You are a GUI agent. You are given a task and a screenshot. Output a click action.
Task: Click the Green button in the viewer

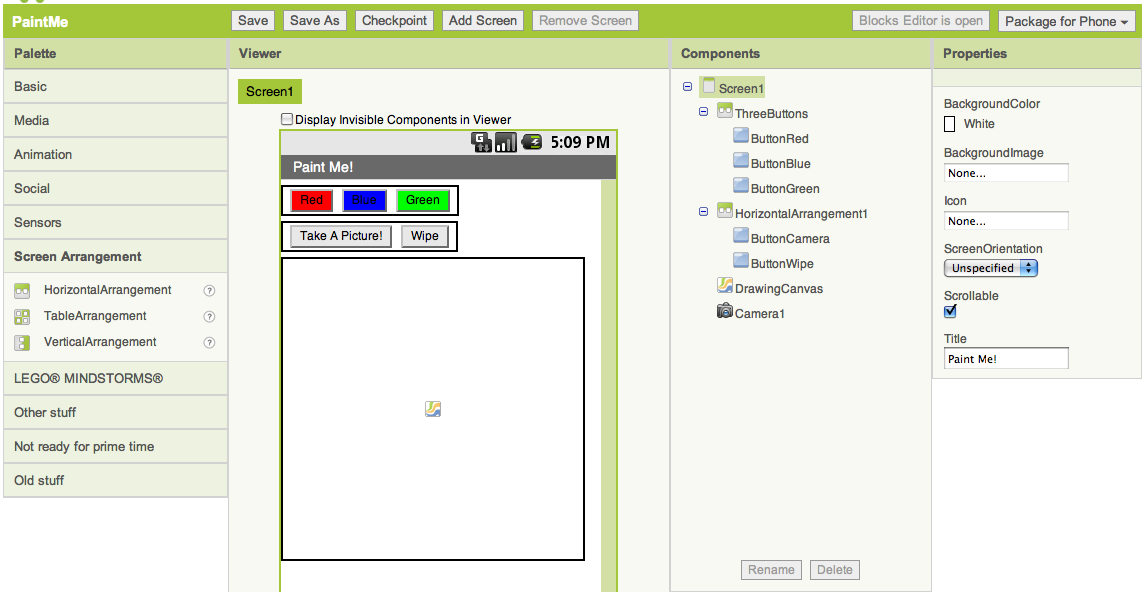(x=423, y=200)
